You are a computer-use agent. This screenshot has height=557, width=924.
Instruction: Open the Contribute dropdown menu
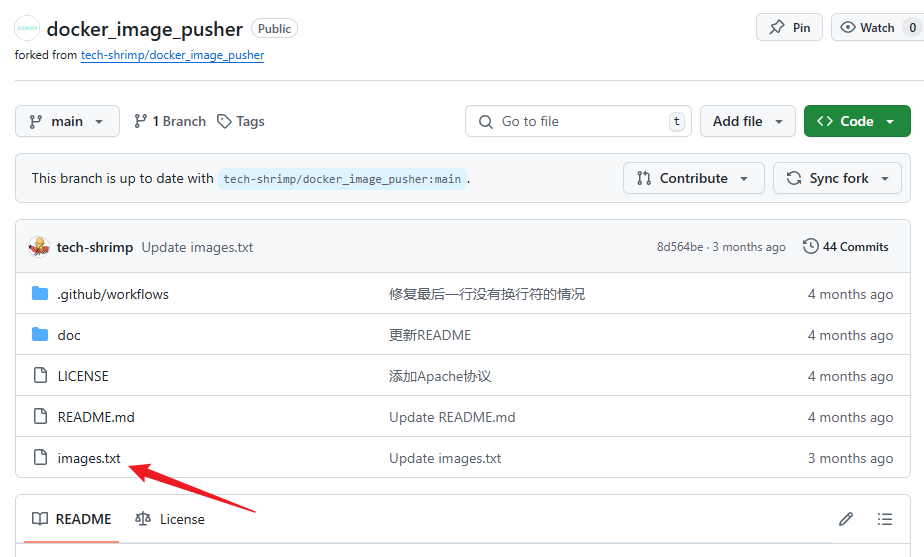693,178
